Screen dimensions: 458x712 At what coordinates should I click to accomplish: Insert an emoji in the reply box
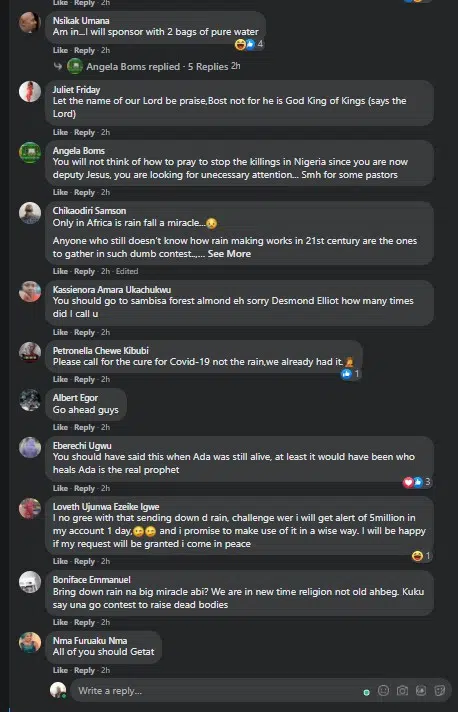click(384, 691)
